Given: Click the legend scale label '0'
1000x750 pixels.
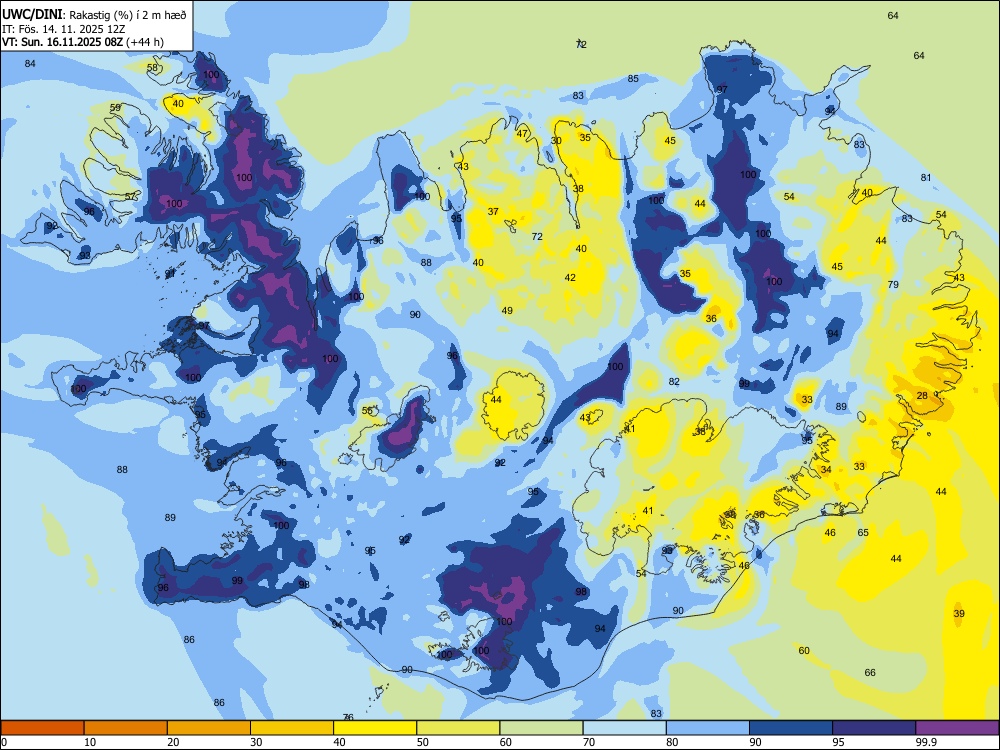Looking at the screenshot, I should tap(4, 742).
